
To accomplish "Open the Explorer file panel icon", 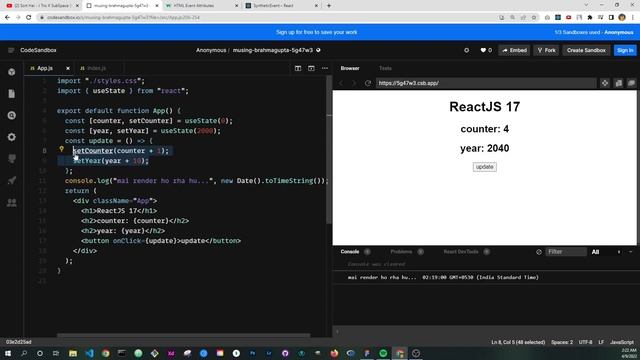I will coord(11,94).
